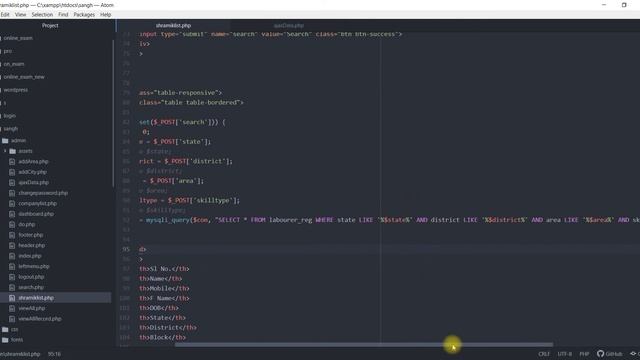Switch to the shramiklist.php editor tab
This screenshot has height=360, width=640.
pyautogui.click(x=173, y=25)
